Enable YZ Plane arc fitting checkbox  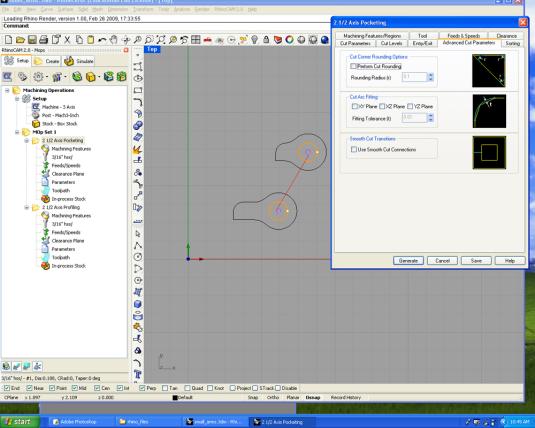click(x=410, y=106)
